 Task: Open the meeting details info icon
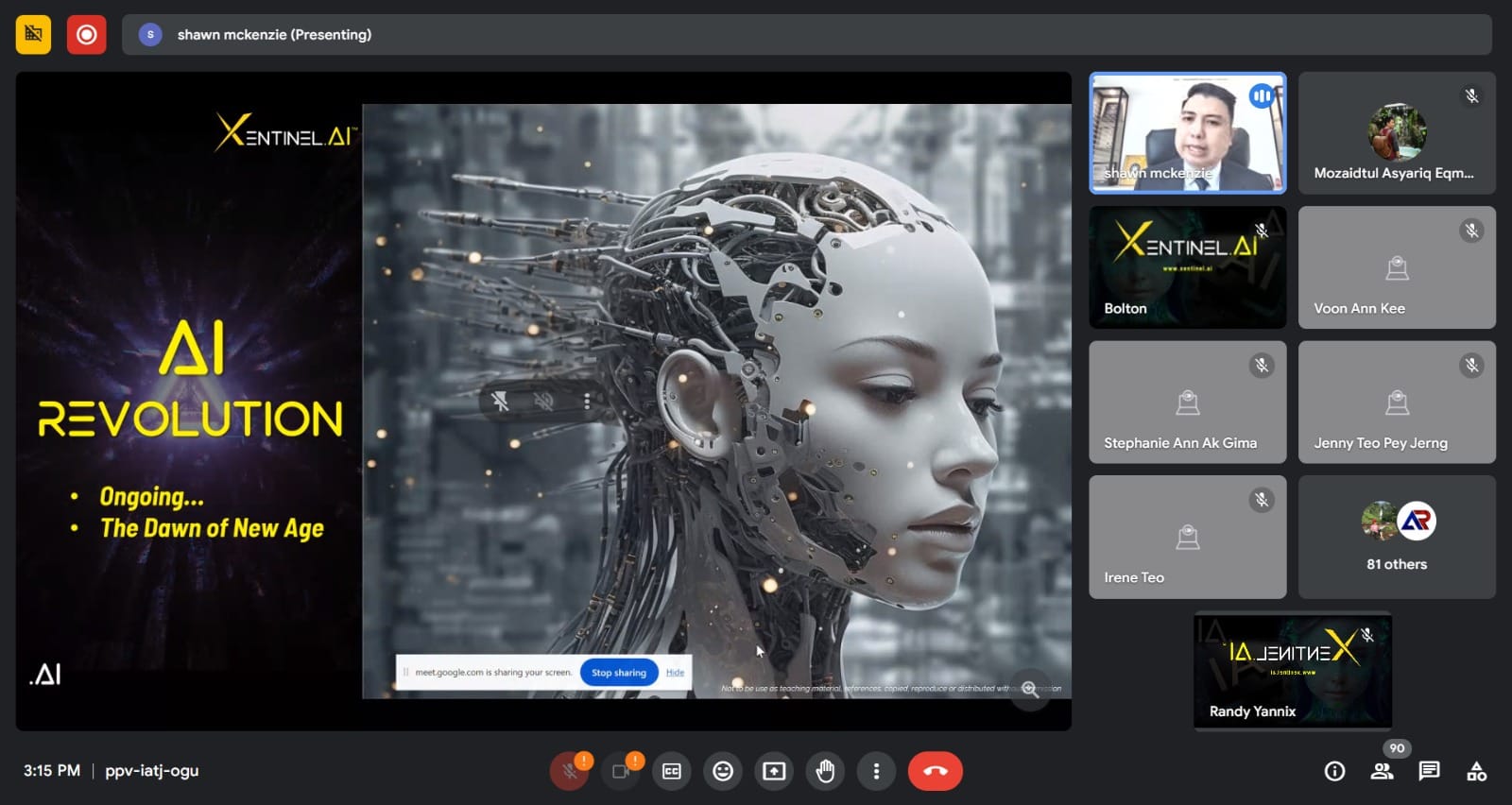point(1334,772)
